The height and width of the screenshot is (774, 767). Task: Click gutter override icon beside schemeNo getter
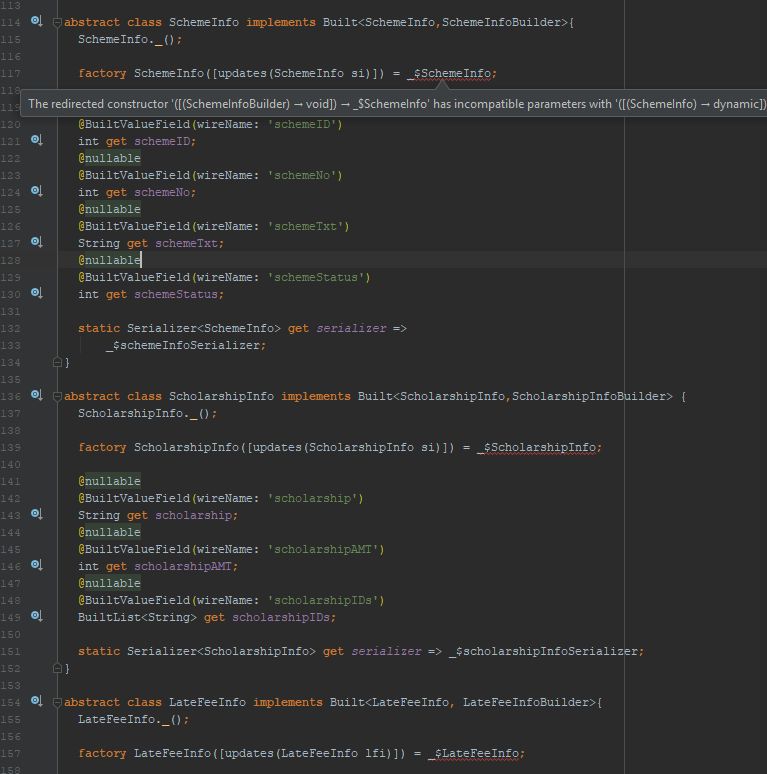click(x=37, y=191)
